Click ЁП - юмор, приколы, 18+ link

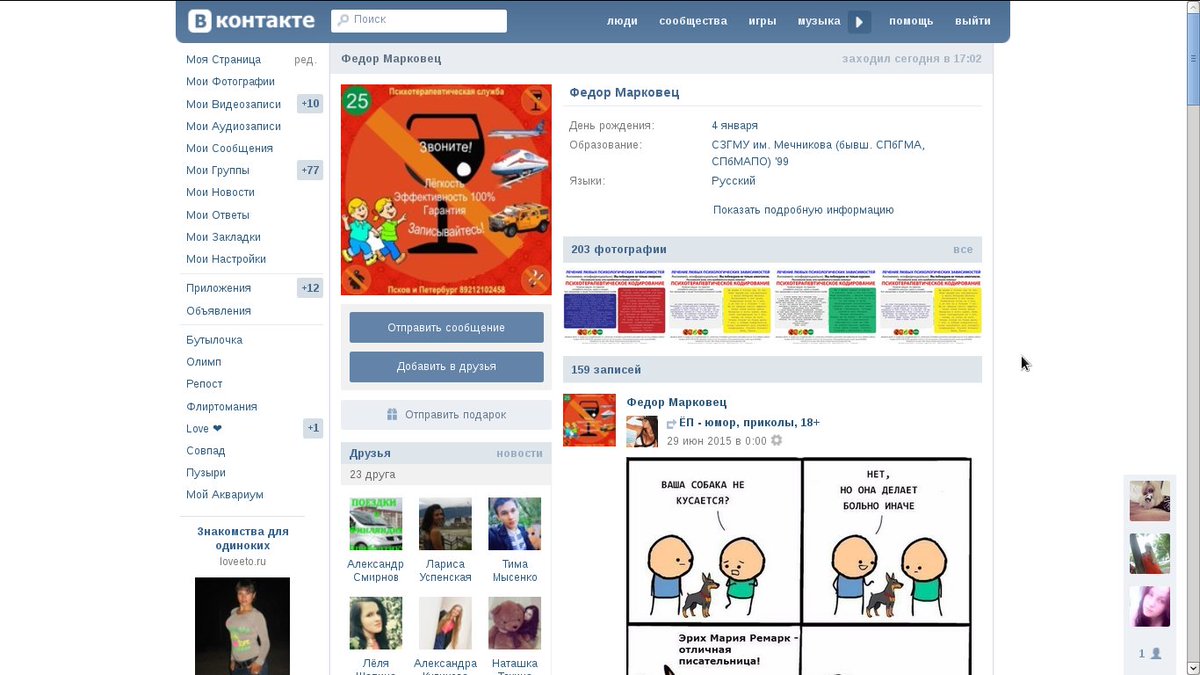749,423
